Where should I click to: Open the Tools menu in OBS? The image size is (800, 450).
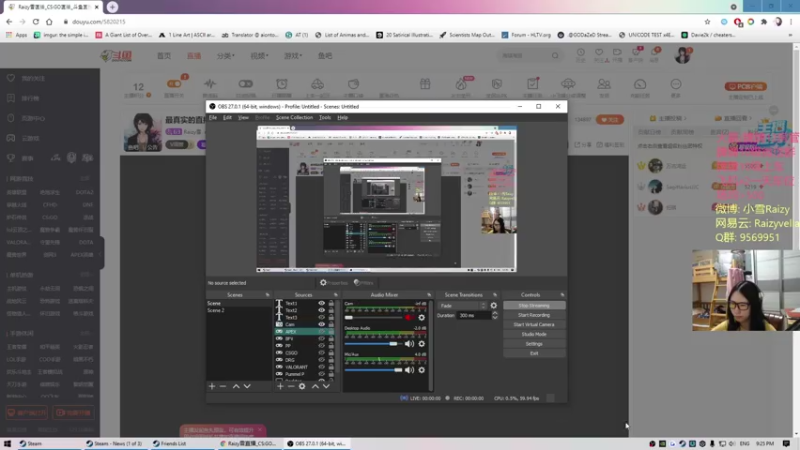[x=325, y=117]
